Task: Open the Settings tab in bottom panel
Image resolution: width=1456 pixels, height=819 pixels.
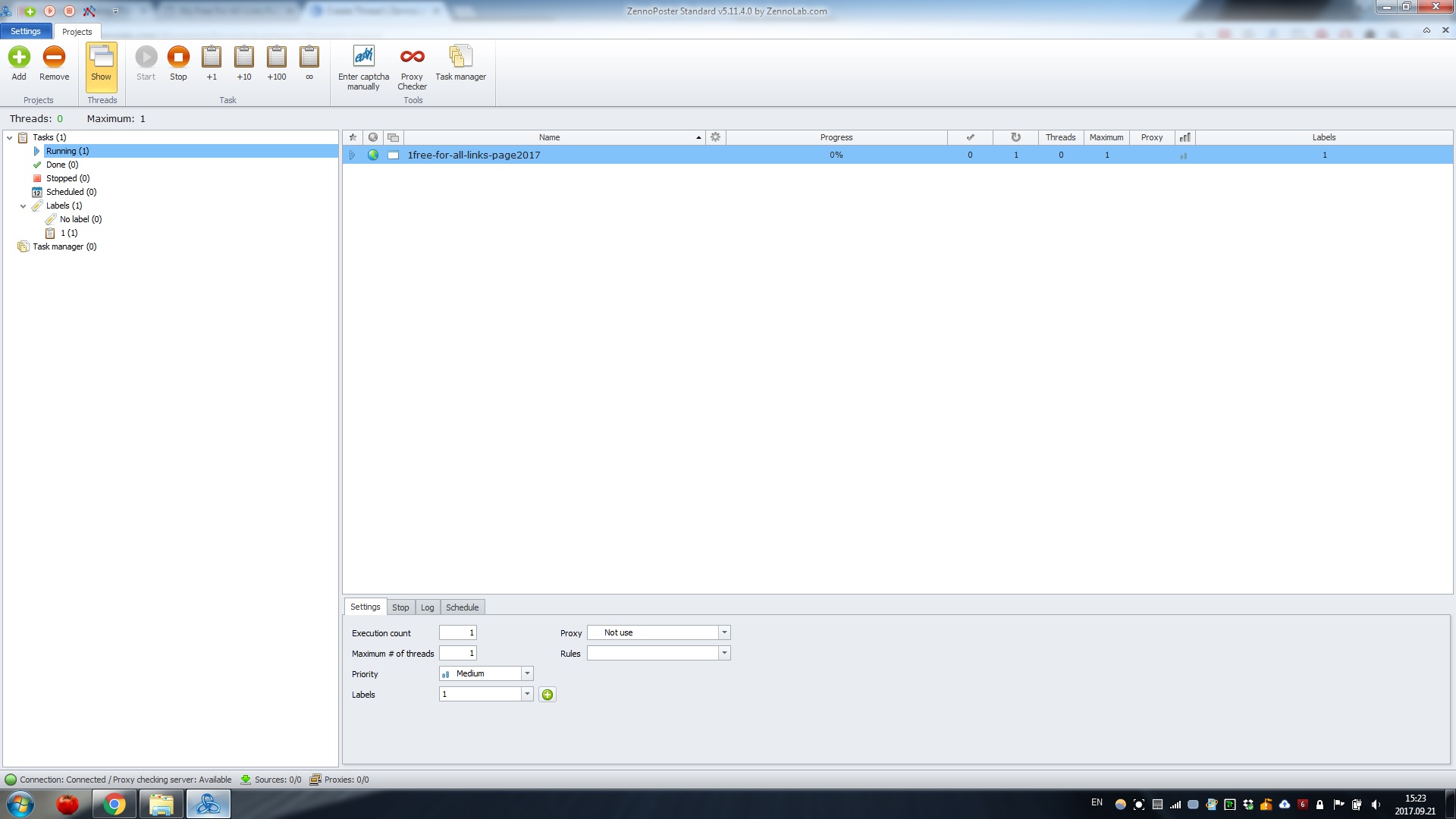Action: pyautogui.click(x=365, y=607)
